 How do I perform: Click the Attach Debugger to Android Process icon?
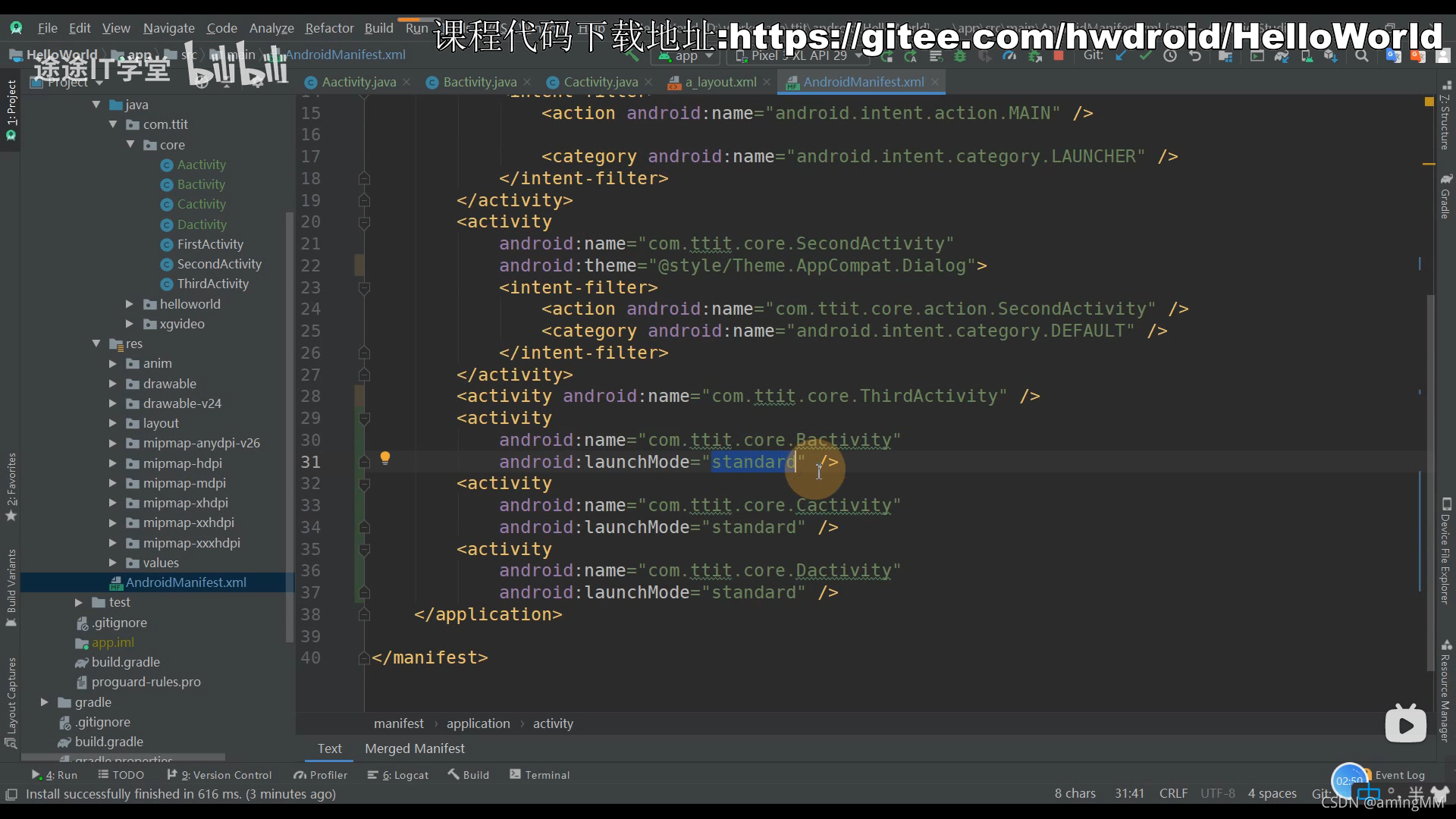1034,56
